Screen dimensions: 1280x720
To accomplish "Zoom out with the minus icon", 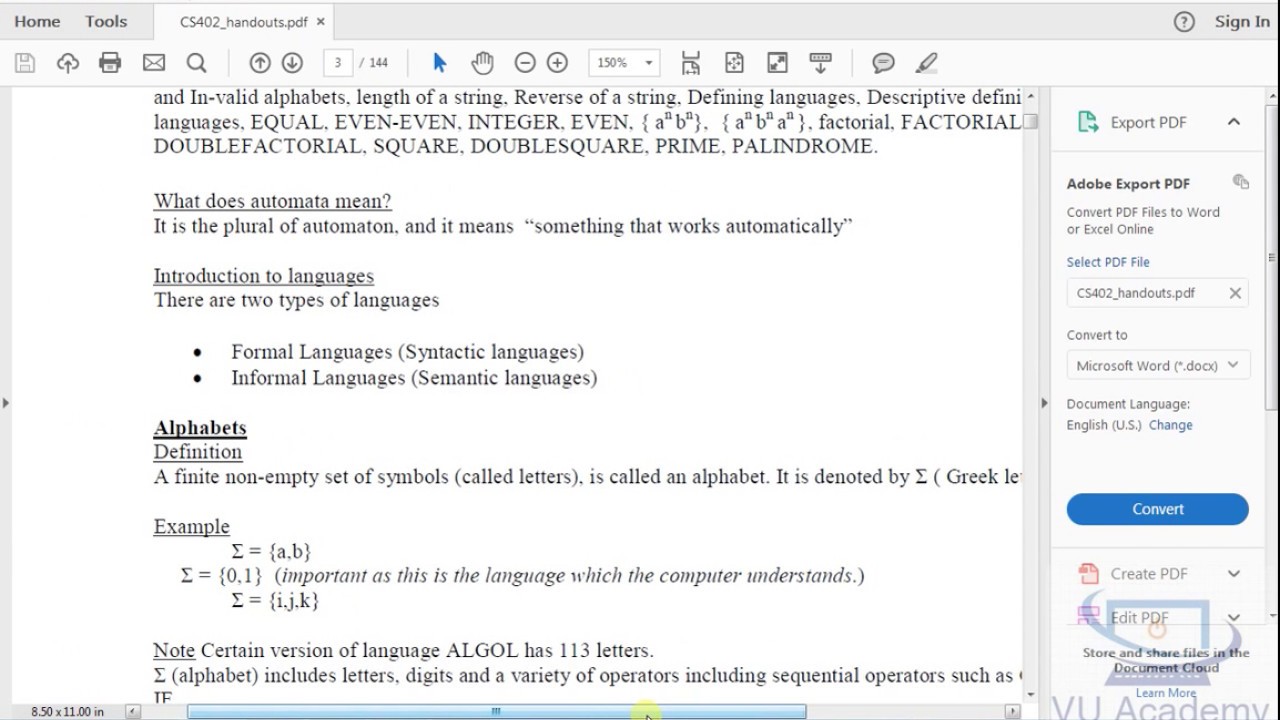I will 525,63.
